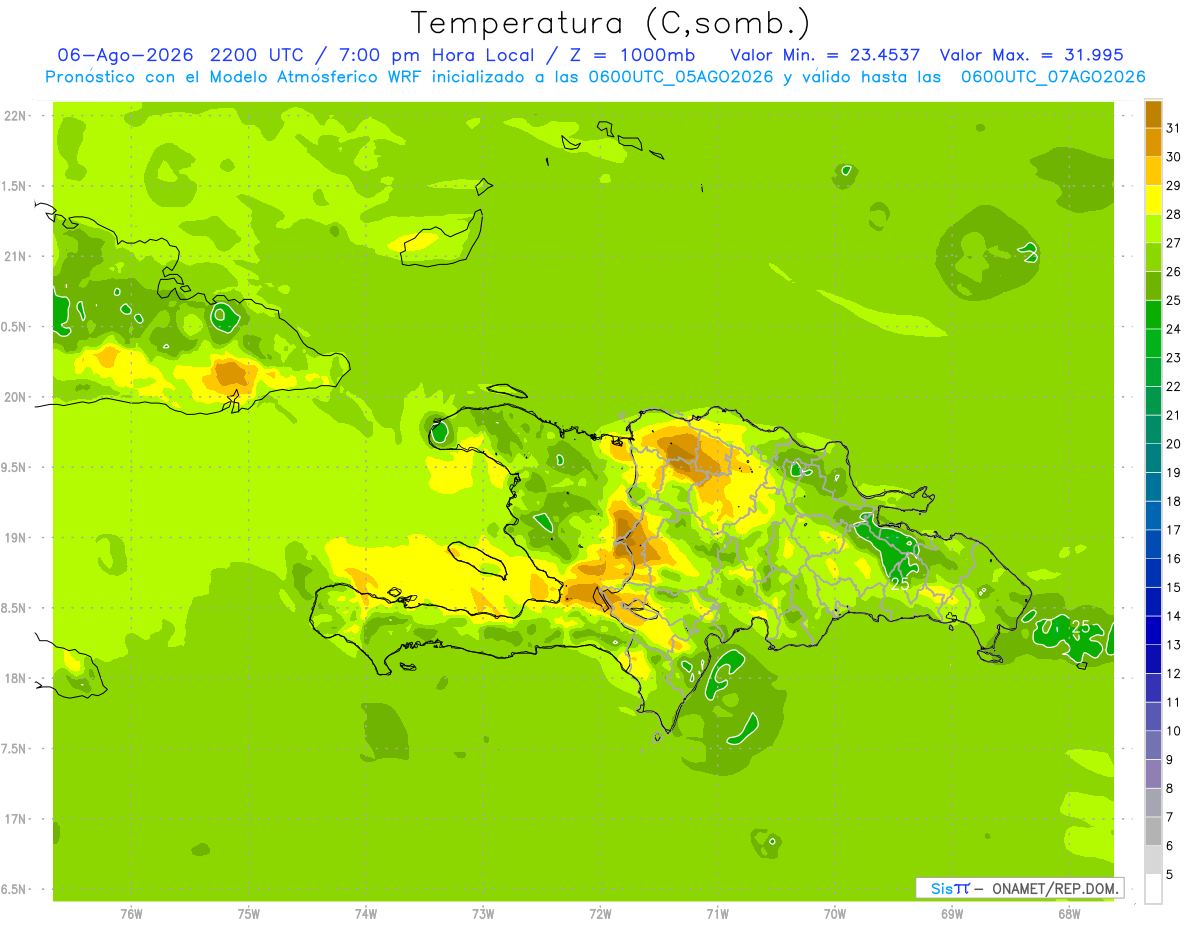Viewport: 1200px width, 927px height.
Task: Click the orange legend swatch between 30 and 31
Action: click(1153, 142)
